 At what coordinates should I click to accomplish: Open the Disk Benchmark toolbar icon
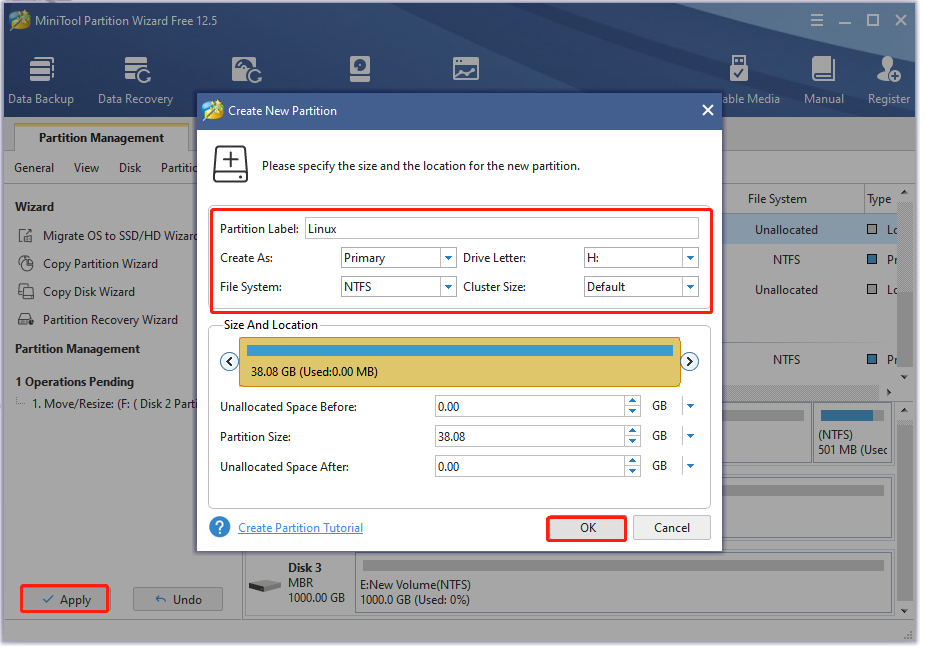360,70
